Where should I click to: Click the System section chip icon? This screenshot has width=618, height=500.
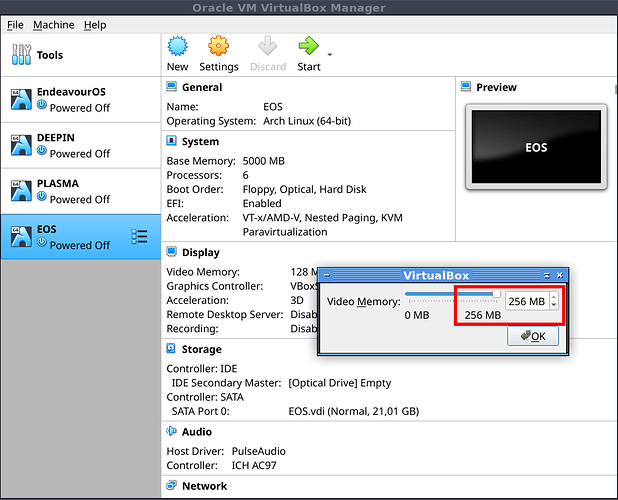coord(171,141)
